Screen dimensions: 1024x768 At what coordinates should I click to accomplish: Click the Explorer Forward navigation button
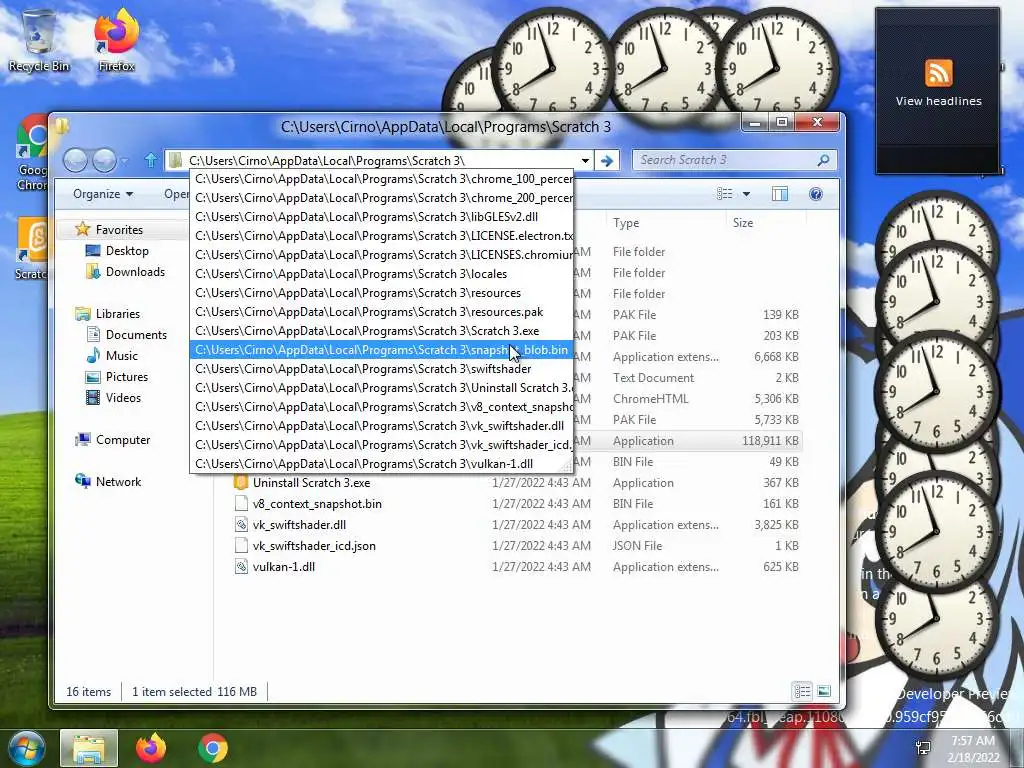click(104, 160)
